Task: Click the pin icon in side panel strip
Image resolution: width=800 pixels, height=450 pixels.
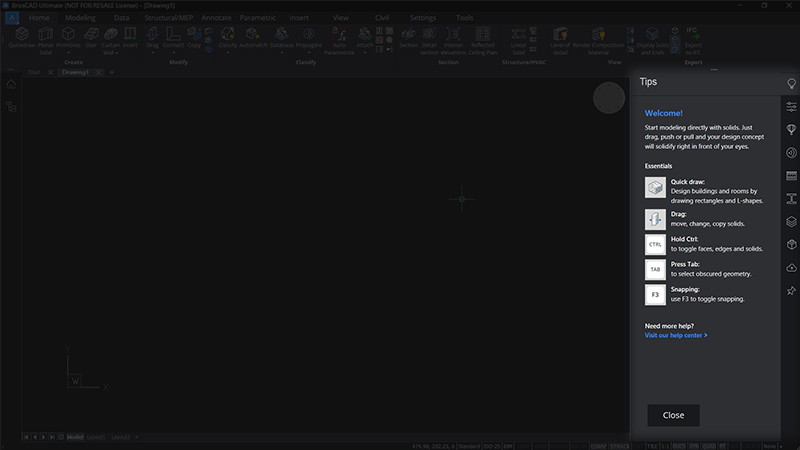Action: point(791,290)
